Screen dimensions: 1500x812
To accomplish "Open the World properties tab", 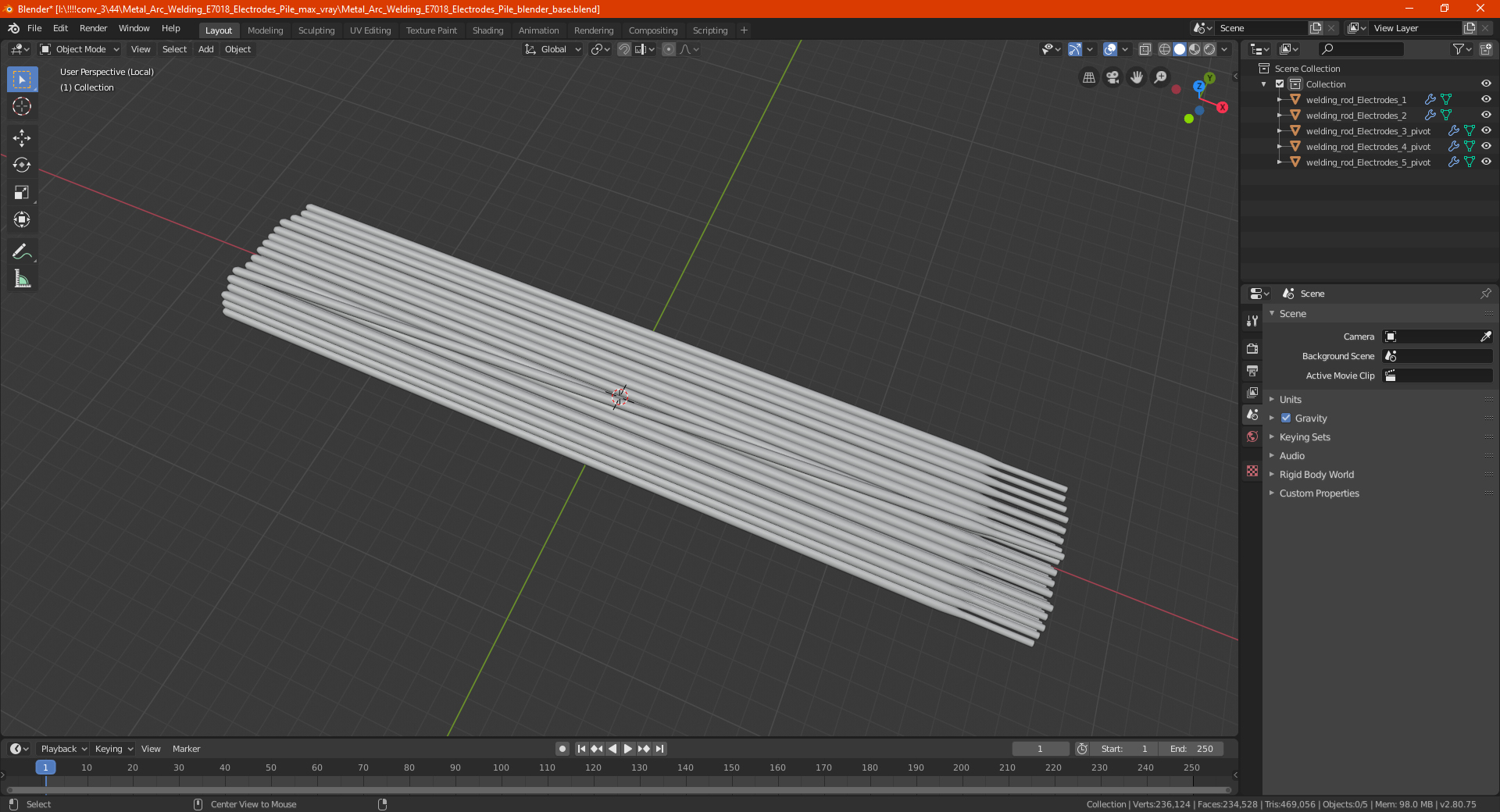I will (1252, 436).
